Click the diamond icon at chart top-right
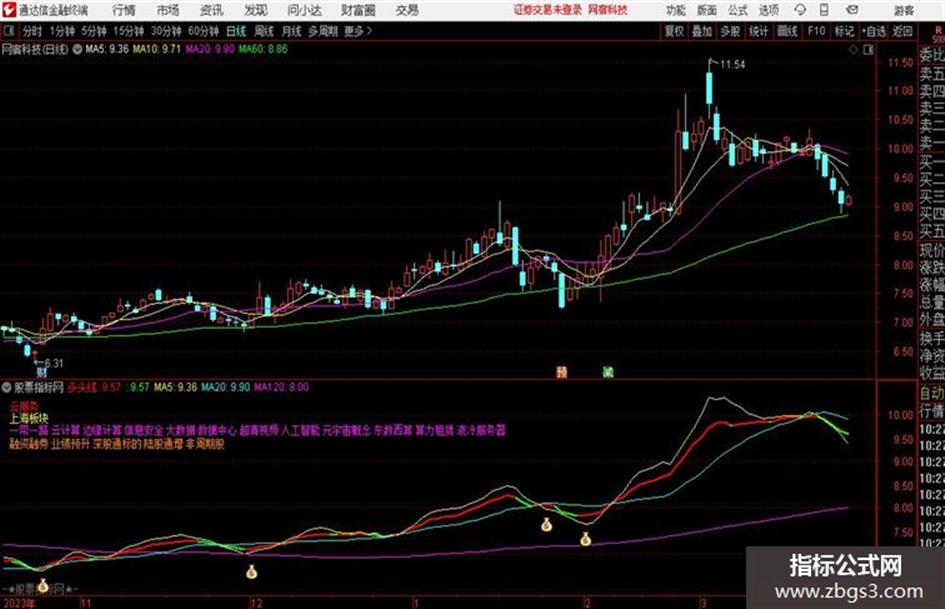Screen dimensions: 945x609 pyautogui.click(x=853, y=50)
